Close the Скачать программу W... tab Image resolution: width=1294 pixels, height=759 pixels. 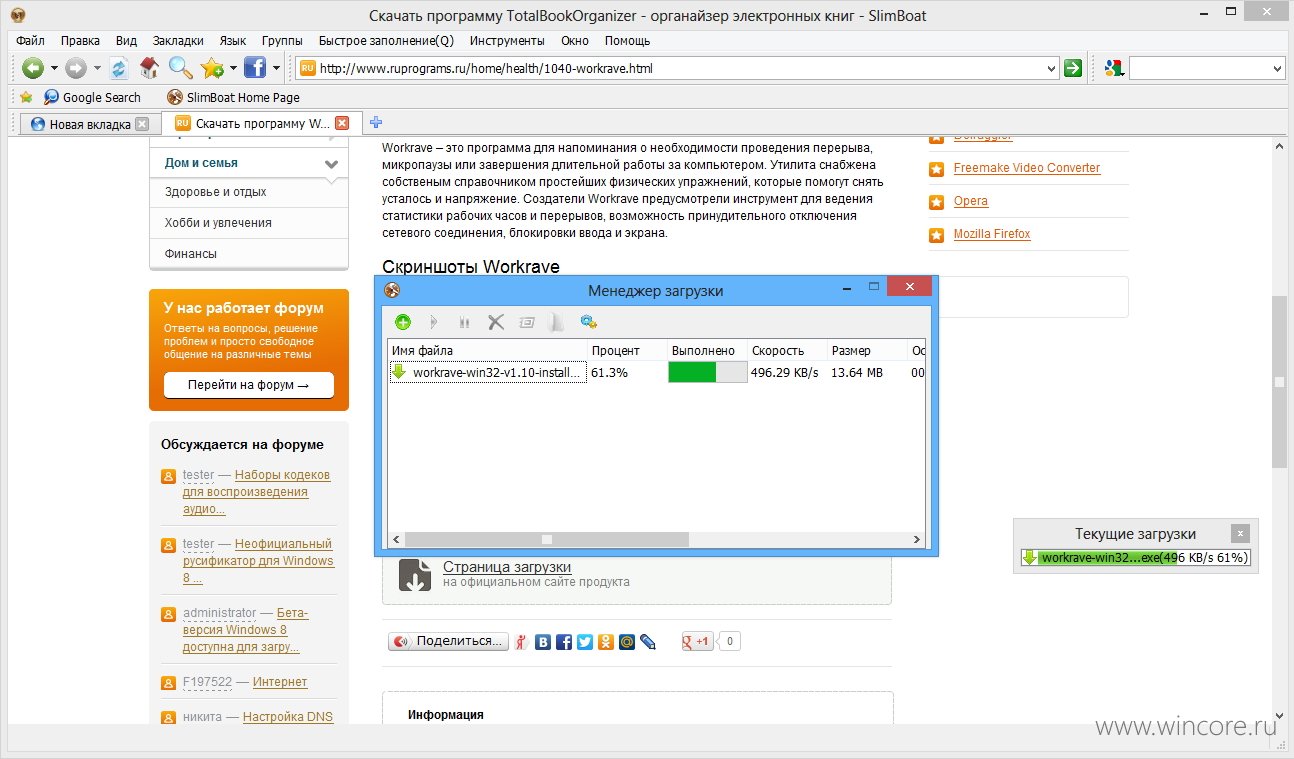click(x=342, y=123)
